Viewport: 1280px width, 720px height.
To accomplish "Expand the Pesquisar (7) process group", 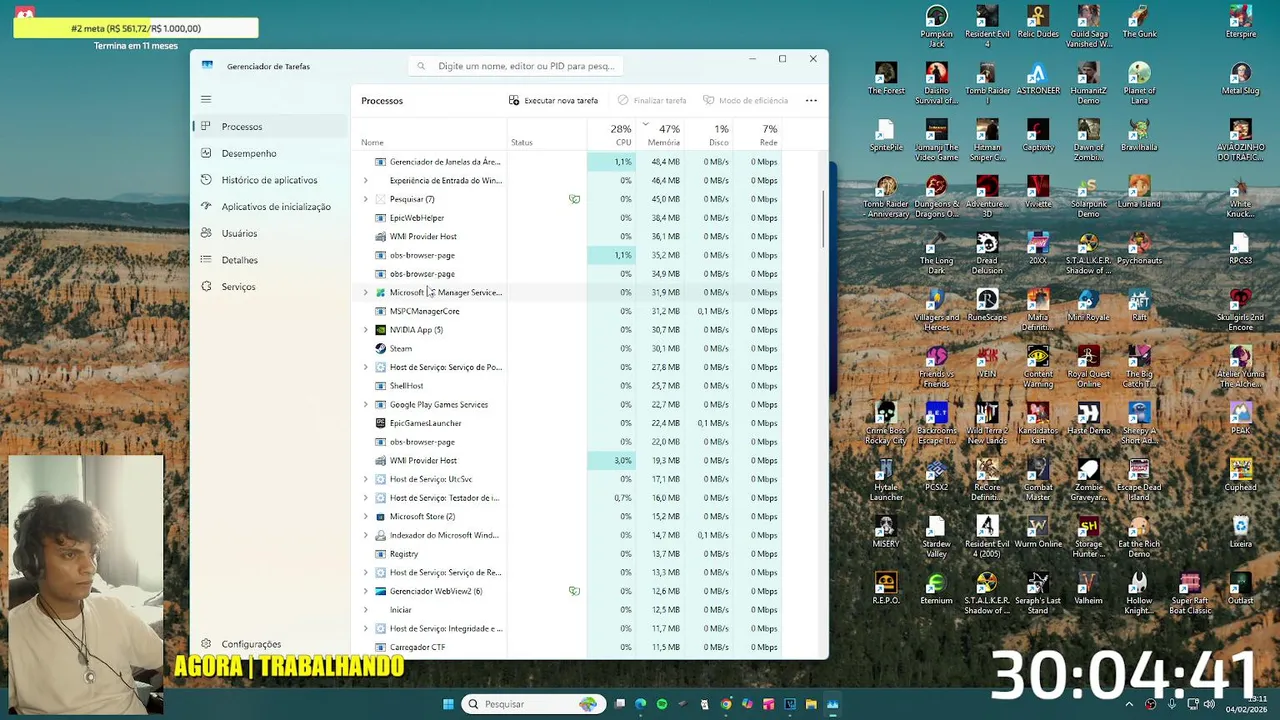I will pos(365,199).
